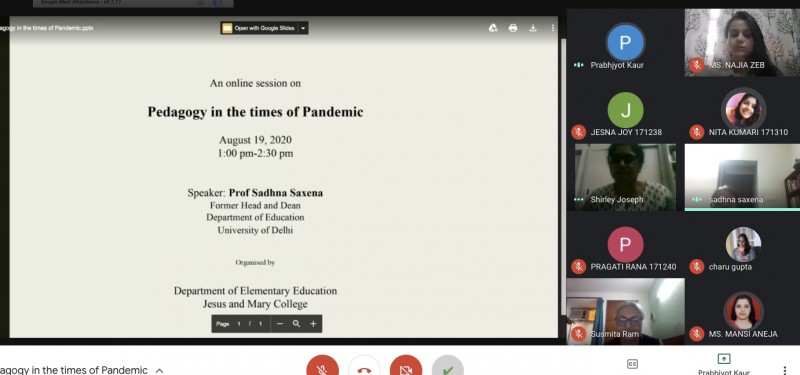The height and width of the screenshot is (375, 800).
Task: Click Prabhjyot Kaur's blue P avatar
Action: tap(625, 42)
